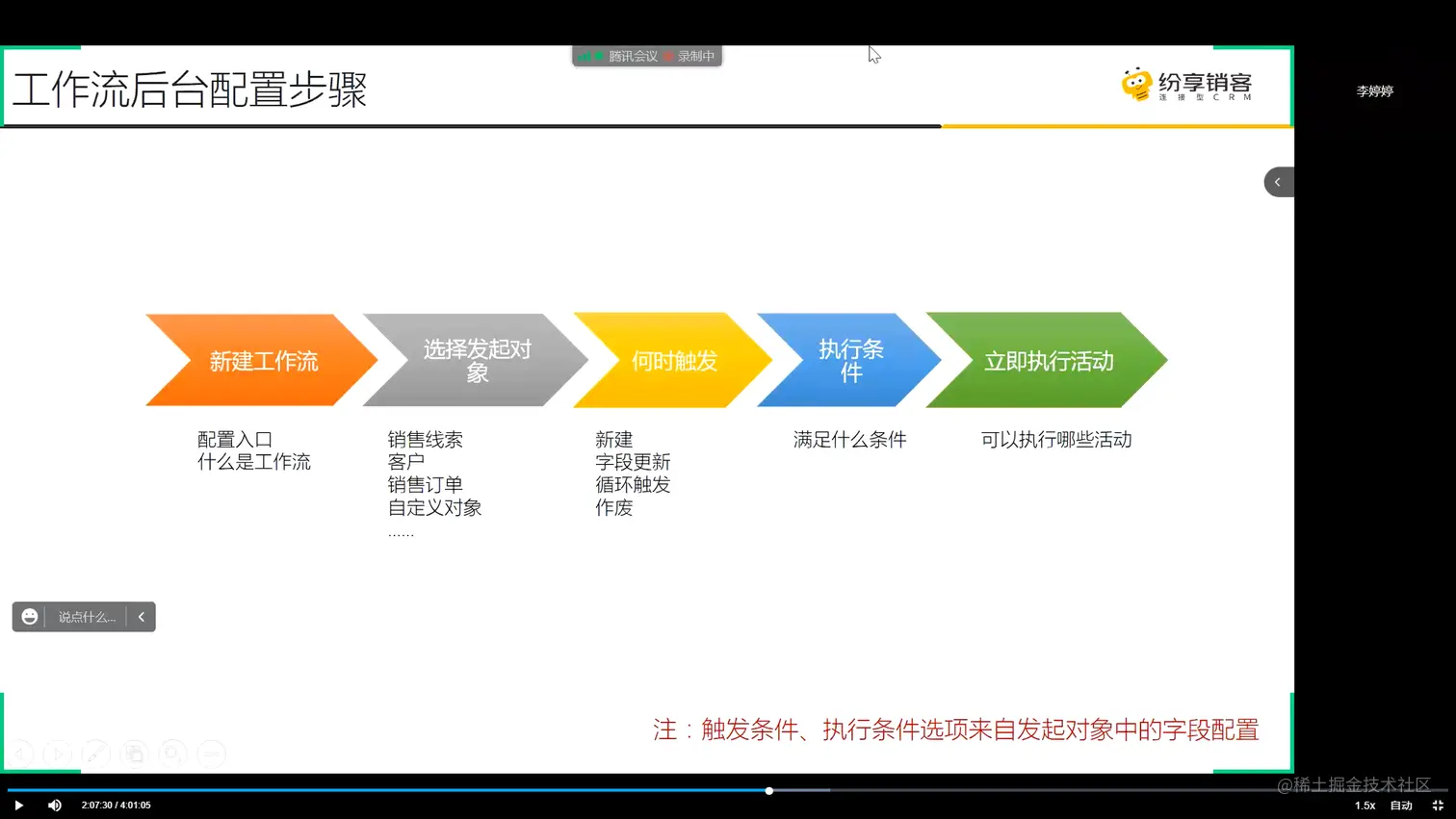
Task: Click the 2:07:30 / 4:01:05 time display
Action: tap(116, 806)
